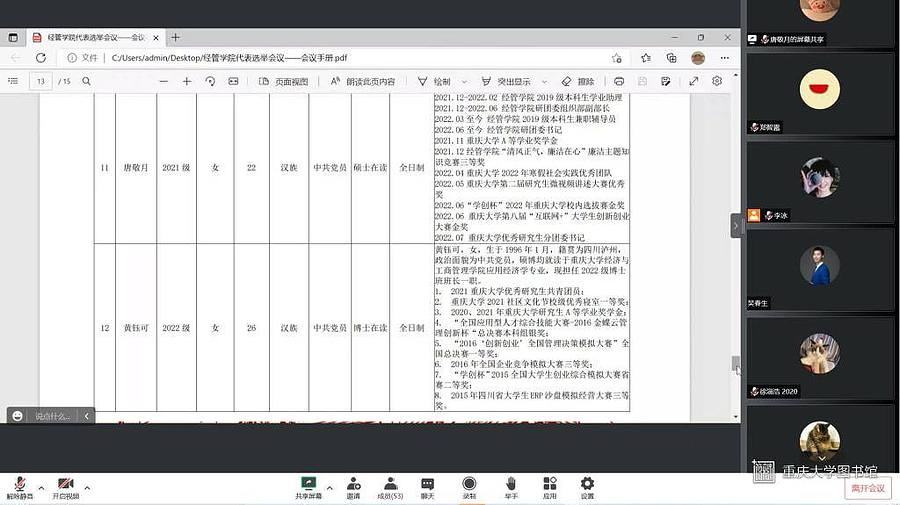Select the 经管学院代表选举会议 PDF tab
Screen dimensions: 900x505
[x=95, y=38]
